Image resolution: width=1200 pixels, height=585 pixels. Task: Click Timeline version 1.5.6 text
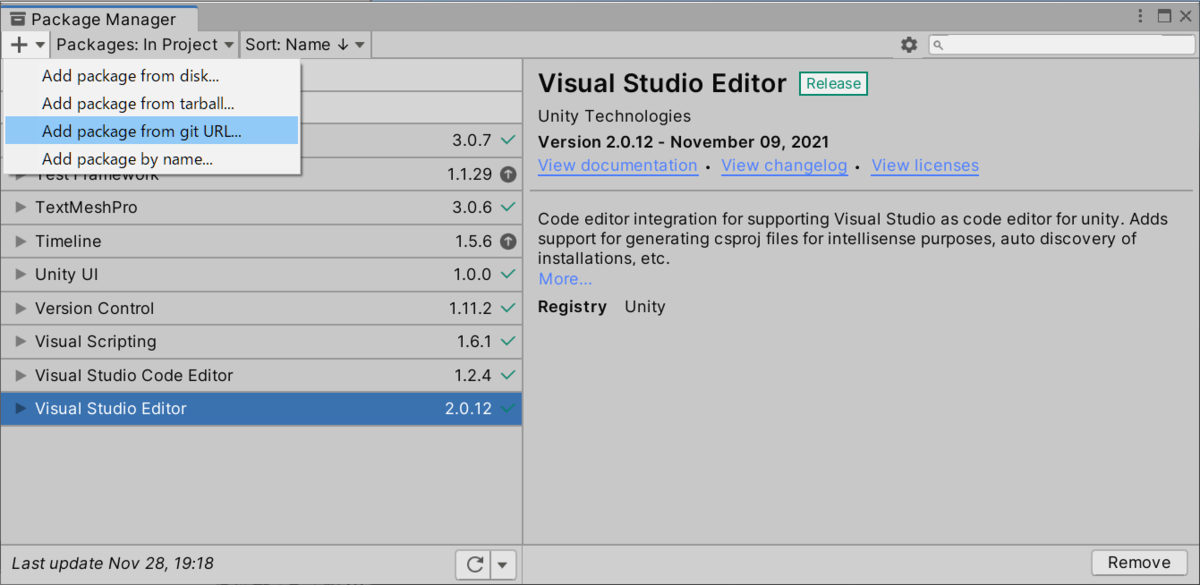tap(473, 241)
